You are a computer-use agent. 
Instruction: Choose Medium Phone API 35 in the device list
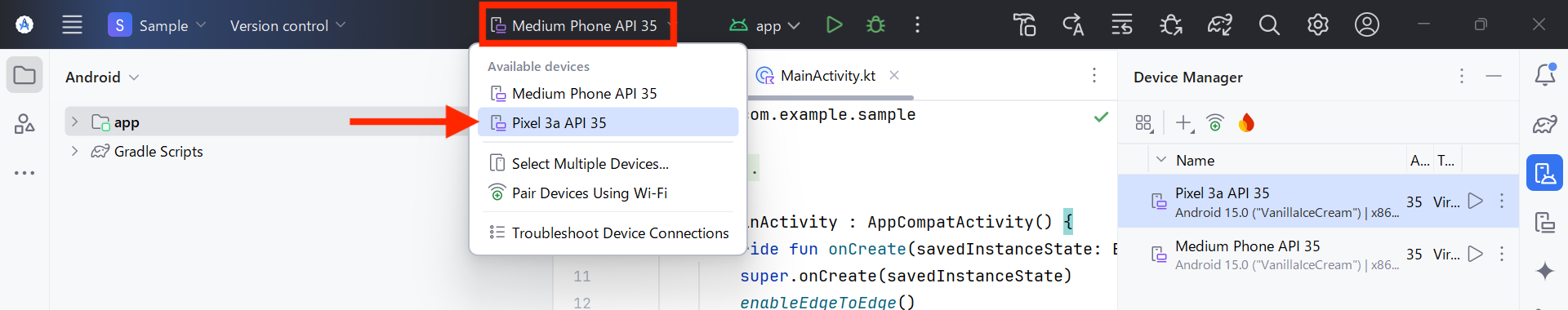pyautogui.click(x=608, y=93)
